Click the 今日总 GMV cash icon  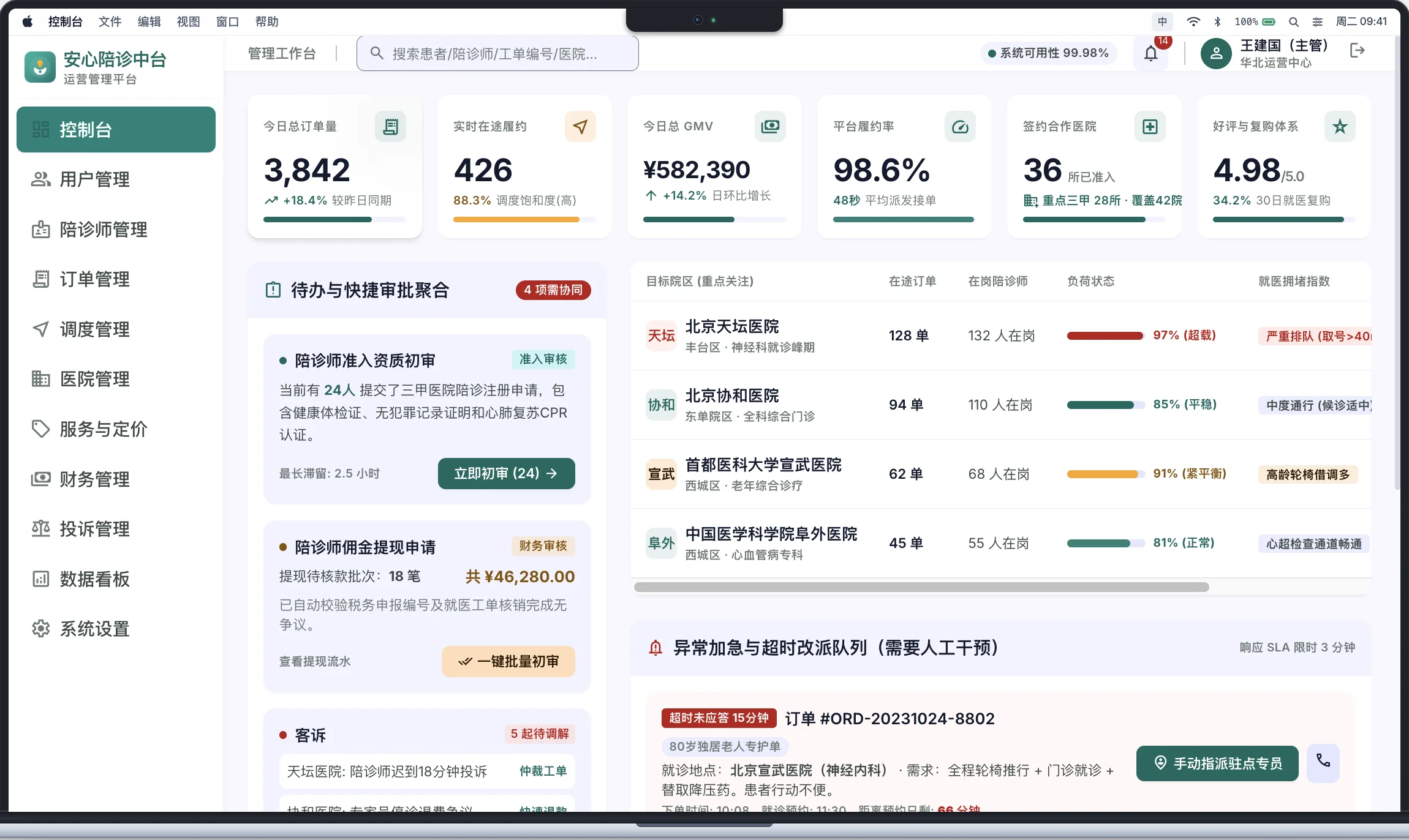pyautogui.click(x=770, y=127)
